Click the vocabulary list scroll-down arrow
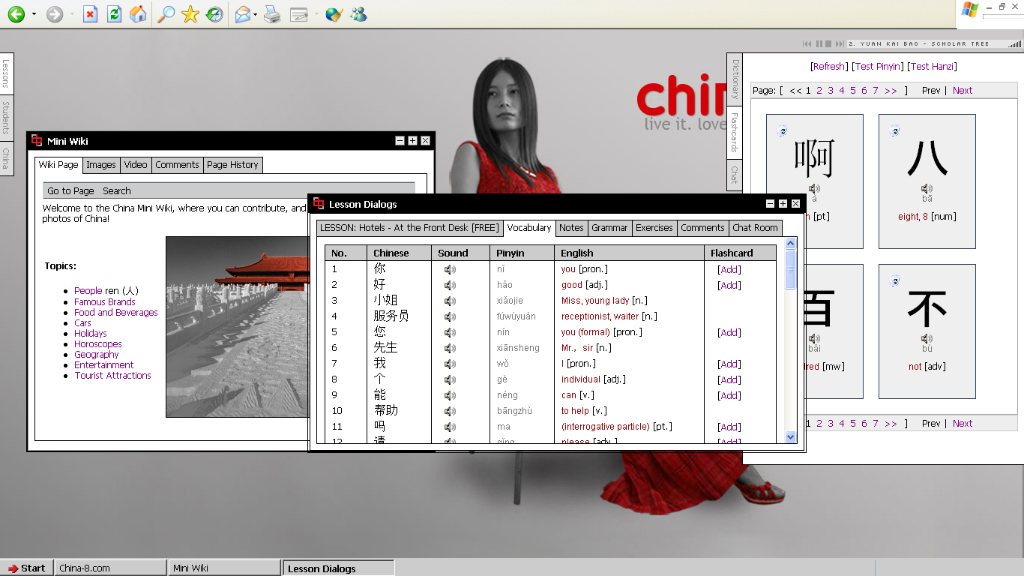Image resolution: width=1024 pixels, height=576 pixels. tap(791, 436)
